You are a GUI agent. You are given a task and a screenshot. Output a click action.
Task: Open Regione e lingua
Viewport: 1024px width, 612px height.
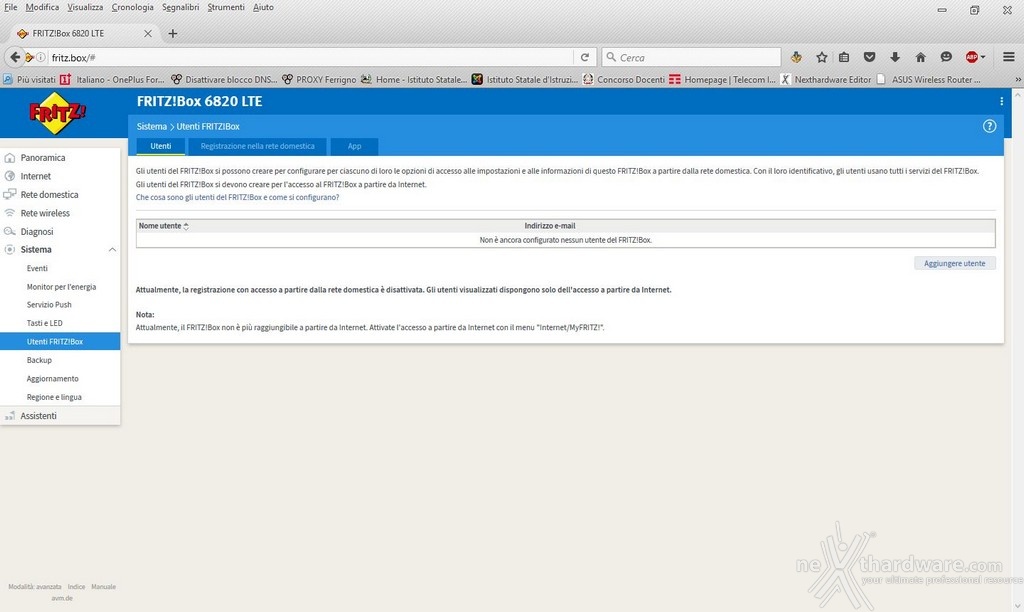pyautogui.click(x=54, y=397)
